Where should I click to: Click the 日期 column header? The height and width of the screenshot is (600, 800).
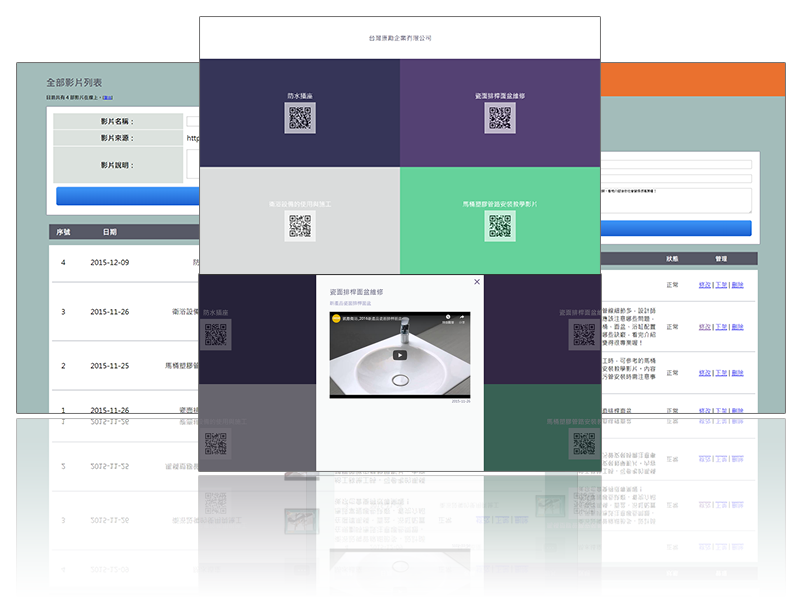click(110, 232)
